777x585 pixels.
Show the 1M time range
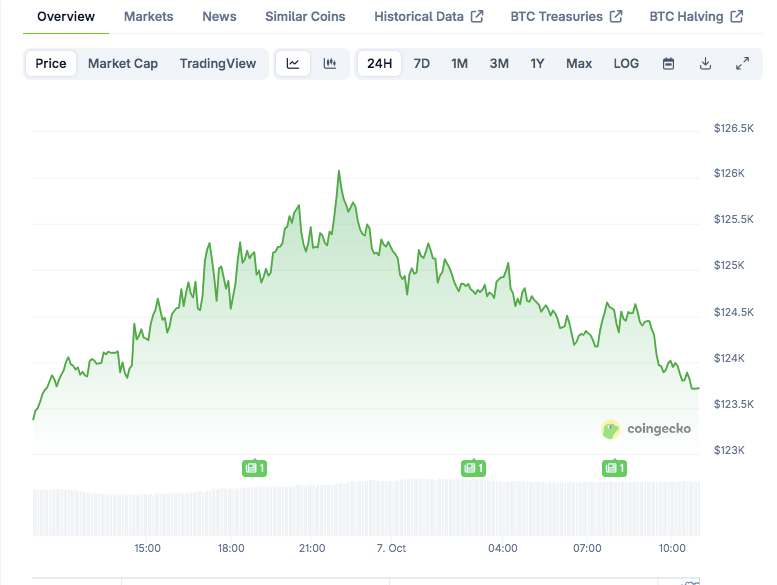459,64
